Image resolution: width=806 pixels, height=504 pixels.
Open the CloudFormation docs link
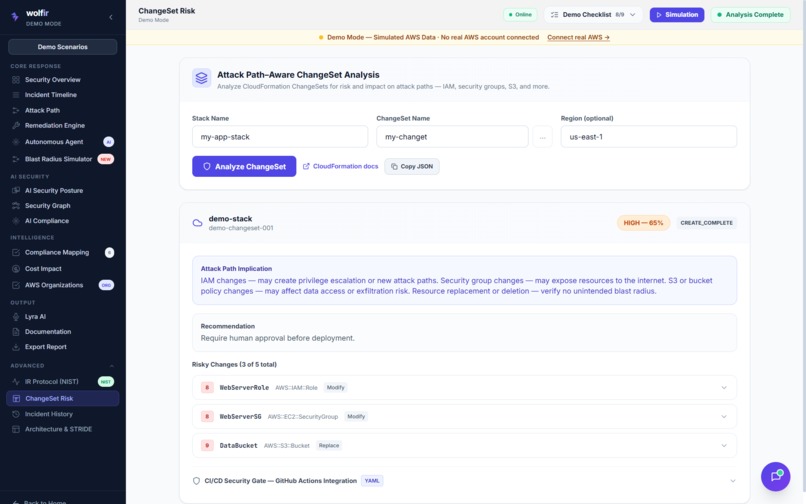[340, 166]
